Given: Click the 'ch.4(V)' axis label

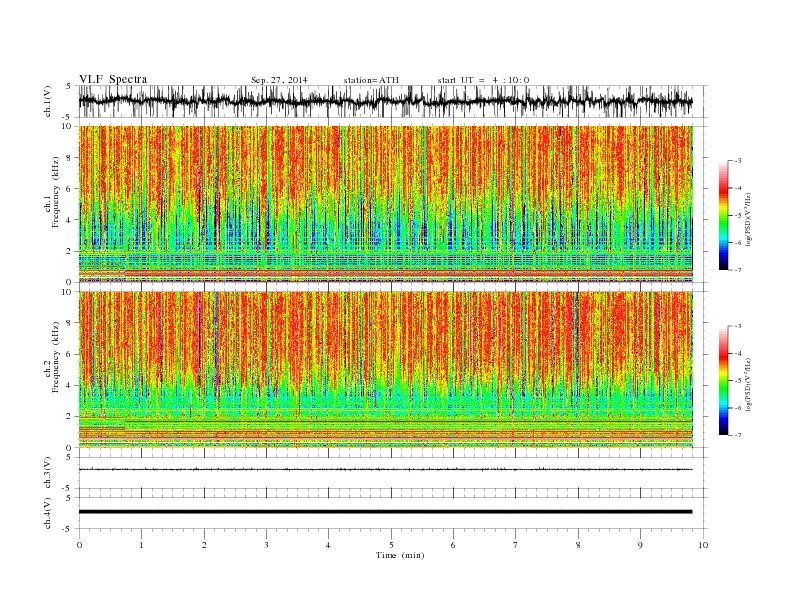Looking at the screenshot, I should (x=49, y=514).
